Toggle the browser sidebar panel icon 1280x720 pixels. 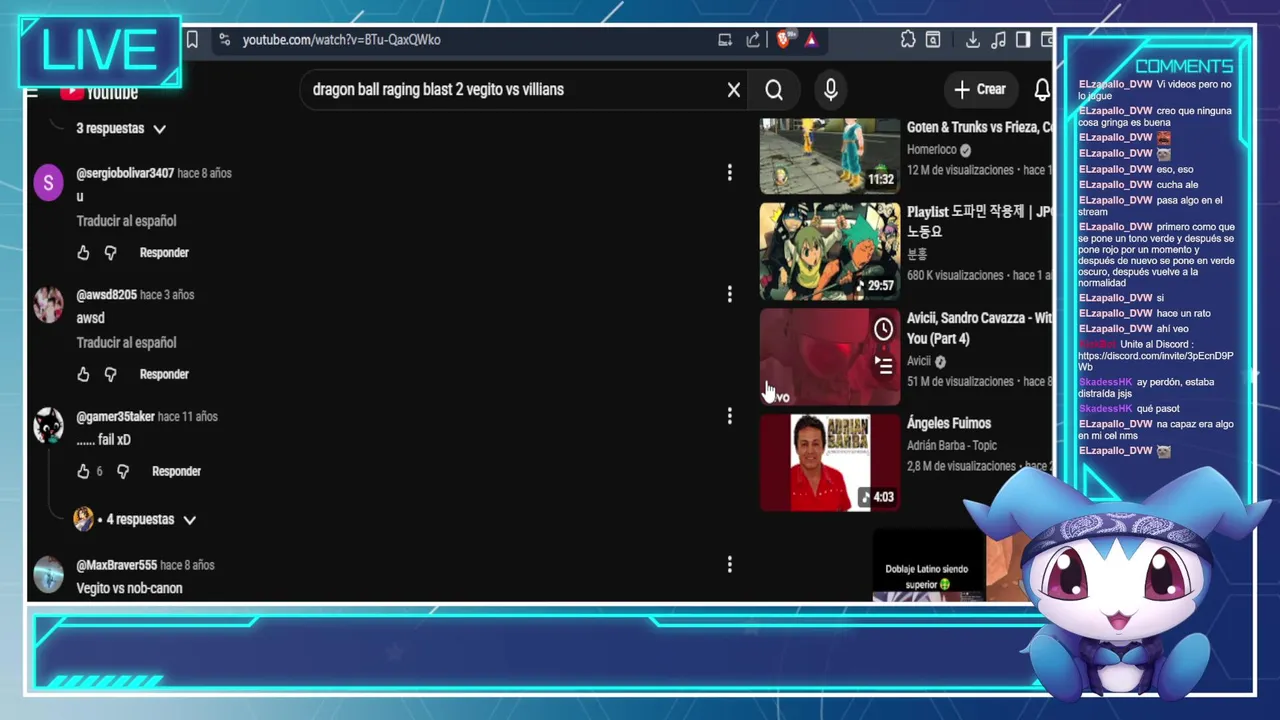(x=1023, y=40)
